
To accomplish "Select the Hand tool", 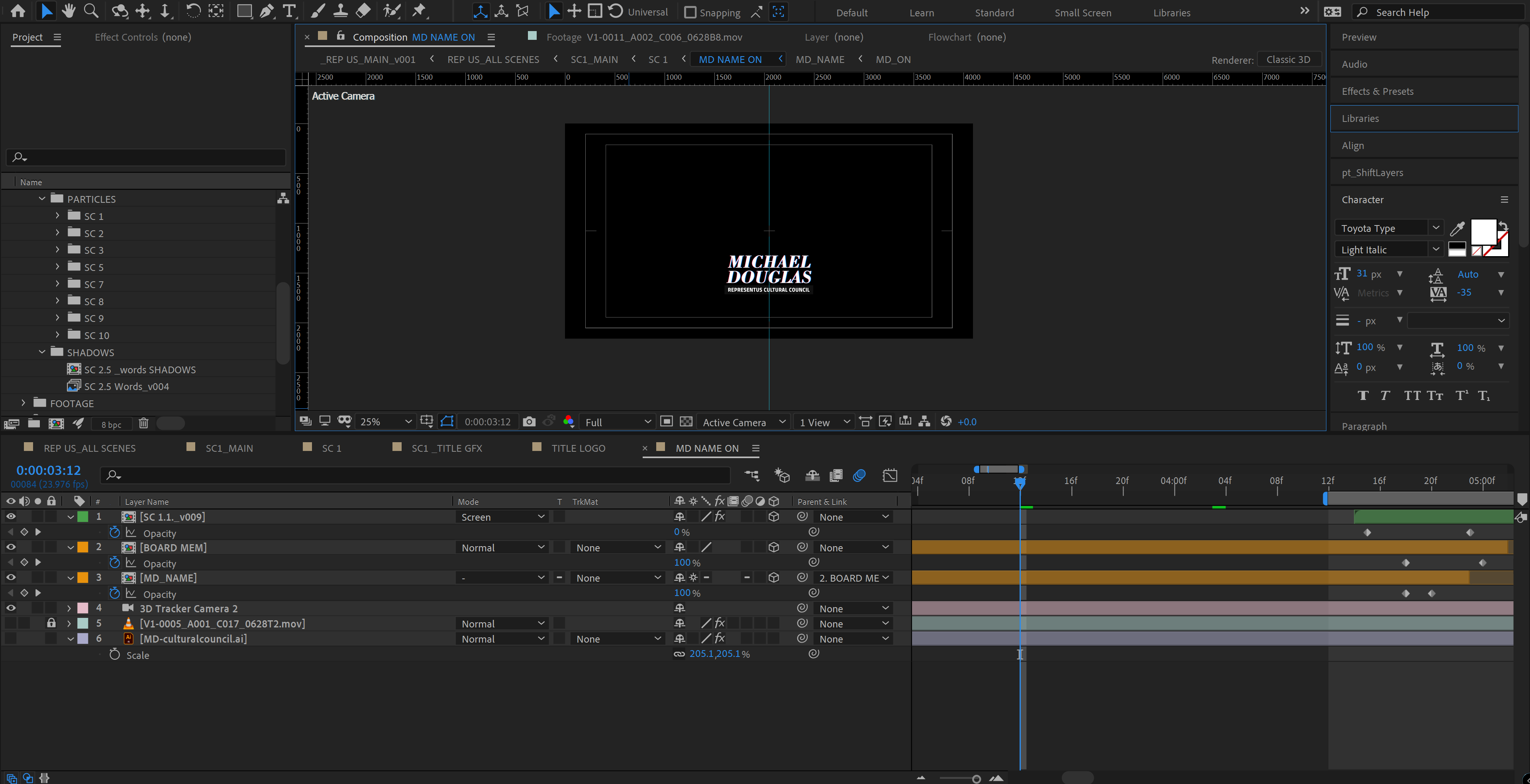I will tap(69, 11).
